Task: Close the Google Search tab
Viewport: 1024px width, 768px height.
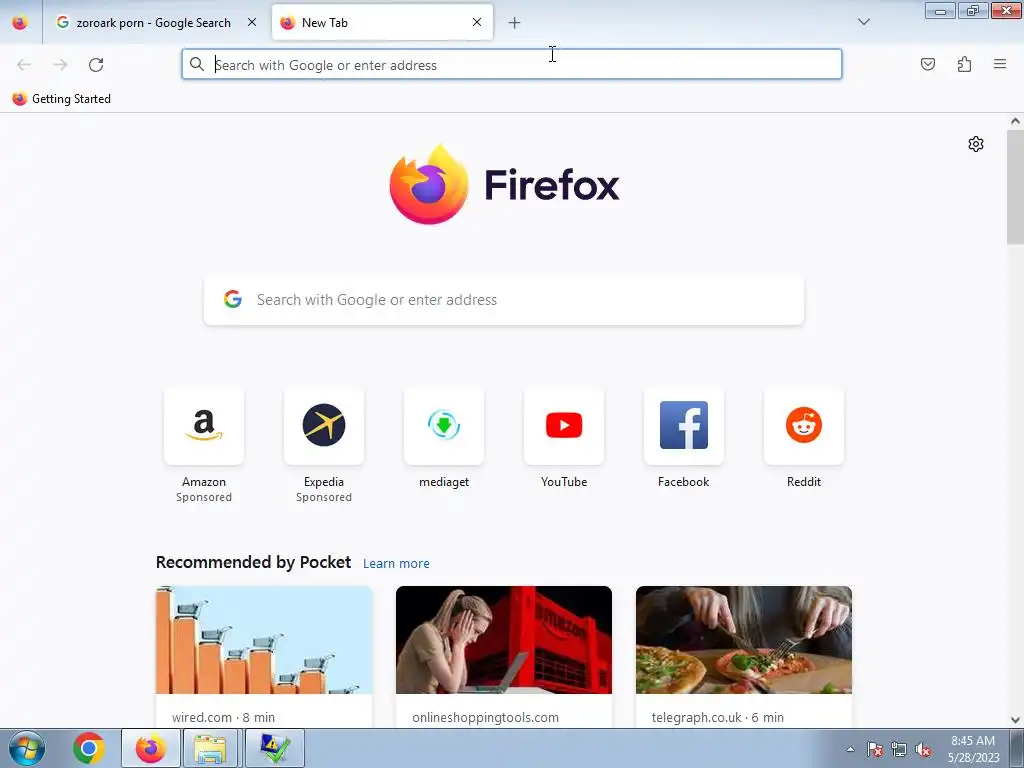Action: point(252,22)
